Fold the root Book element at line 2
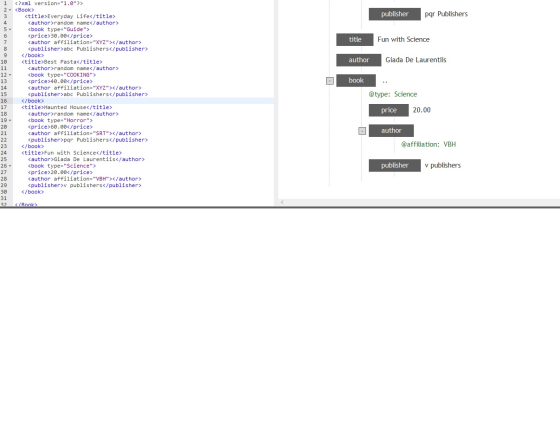Screen dimensions: 560x441 [x=10, y=10]
